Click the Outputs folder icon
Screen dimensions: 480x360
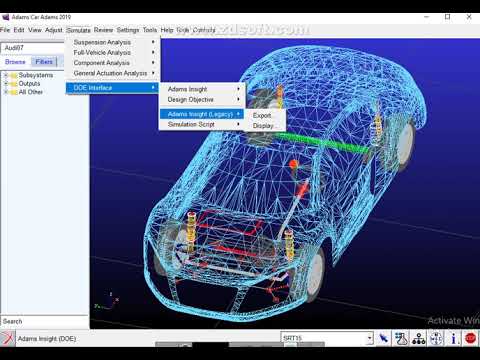(x=14, y=84)
